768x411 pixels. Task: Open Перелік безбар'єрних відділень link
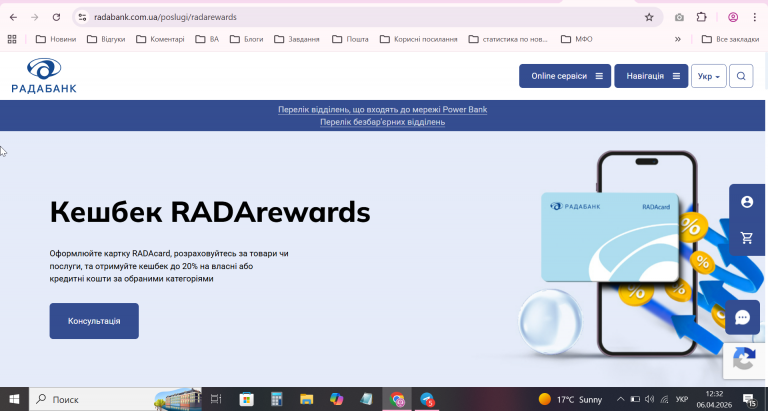tap(383, 122)
